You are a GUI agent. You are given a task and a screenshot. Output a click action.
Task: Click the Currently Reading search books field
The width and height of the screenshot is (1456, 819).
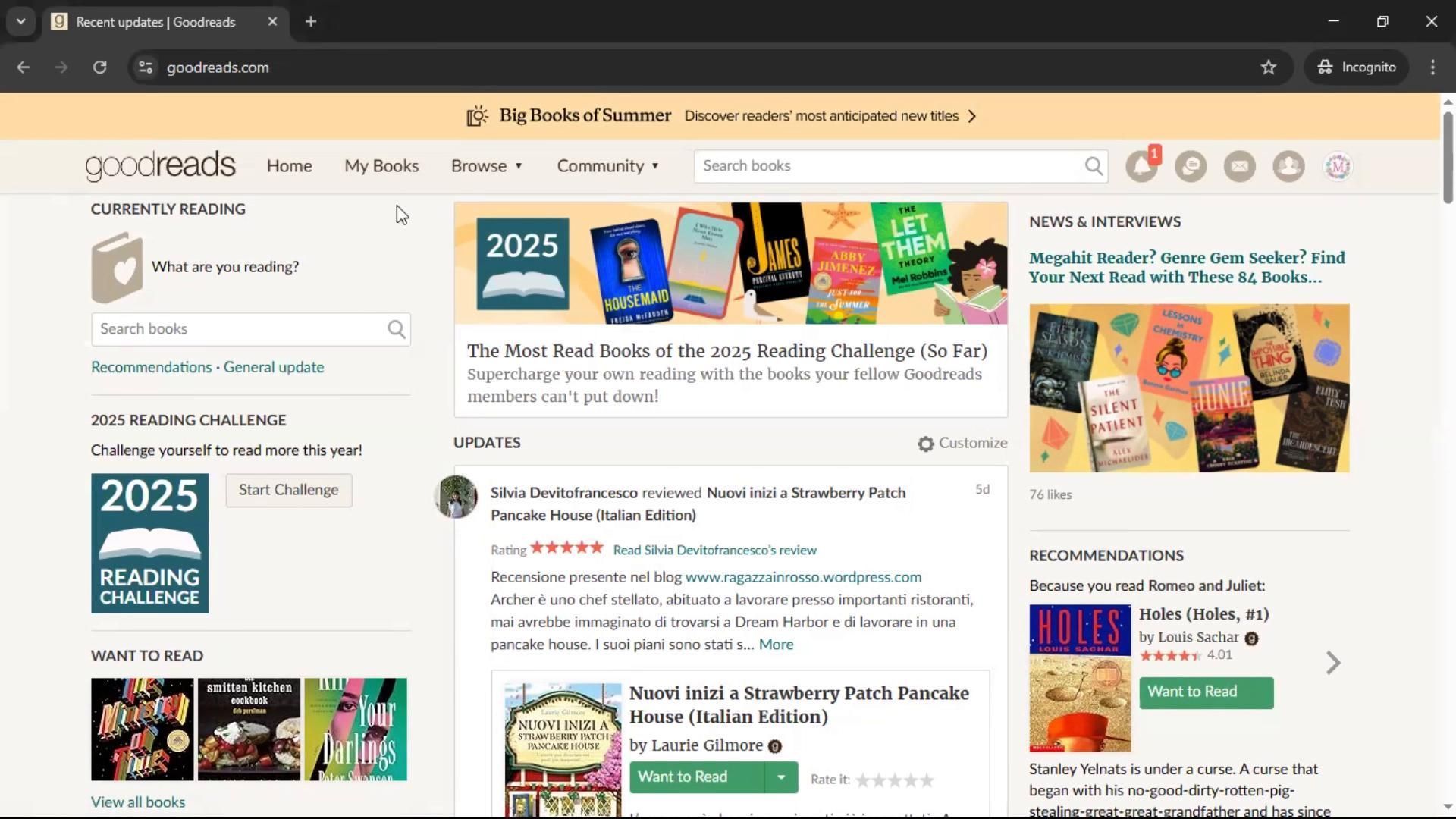click(239, 329)
